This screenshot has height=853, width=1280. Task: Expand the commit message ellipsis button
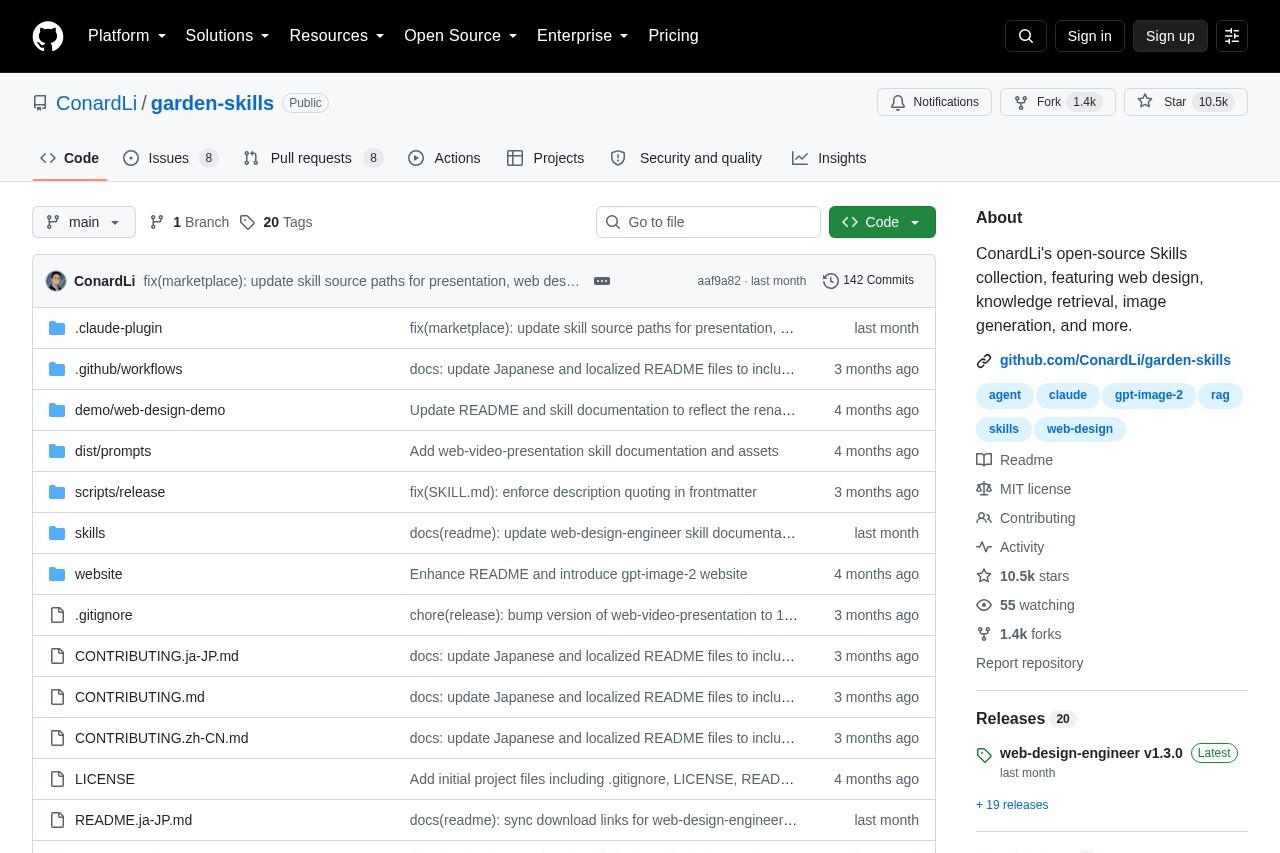[602, 281]
